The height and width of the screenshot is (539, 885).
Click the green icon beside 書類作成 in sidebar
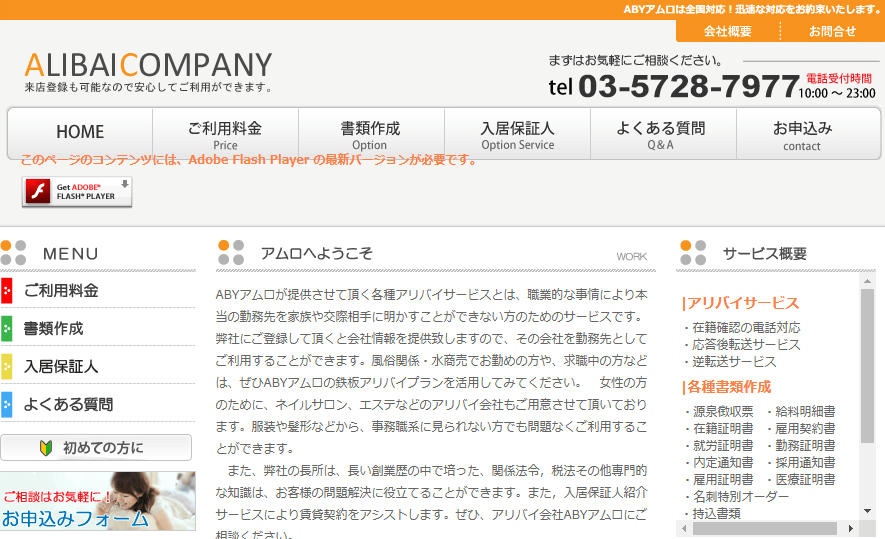pyautogui.click(x=7, y=329)
